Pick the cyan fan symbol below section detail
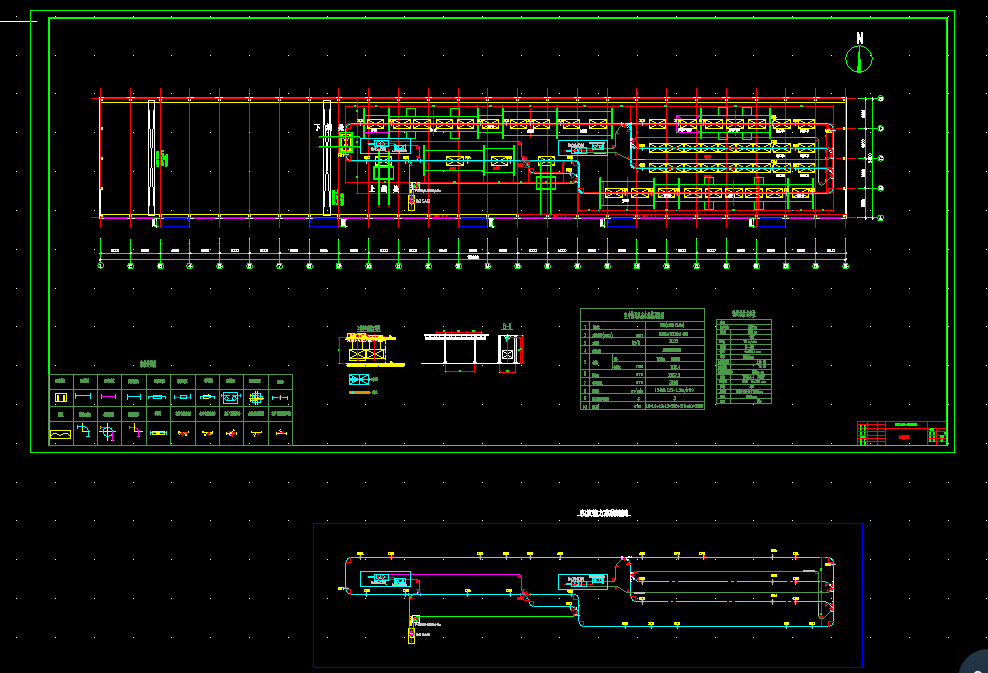 click(359, 379)
